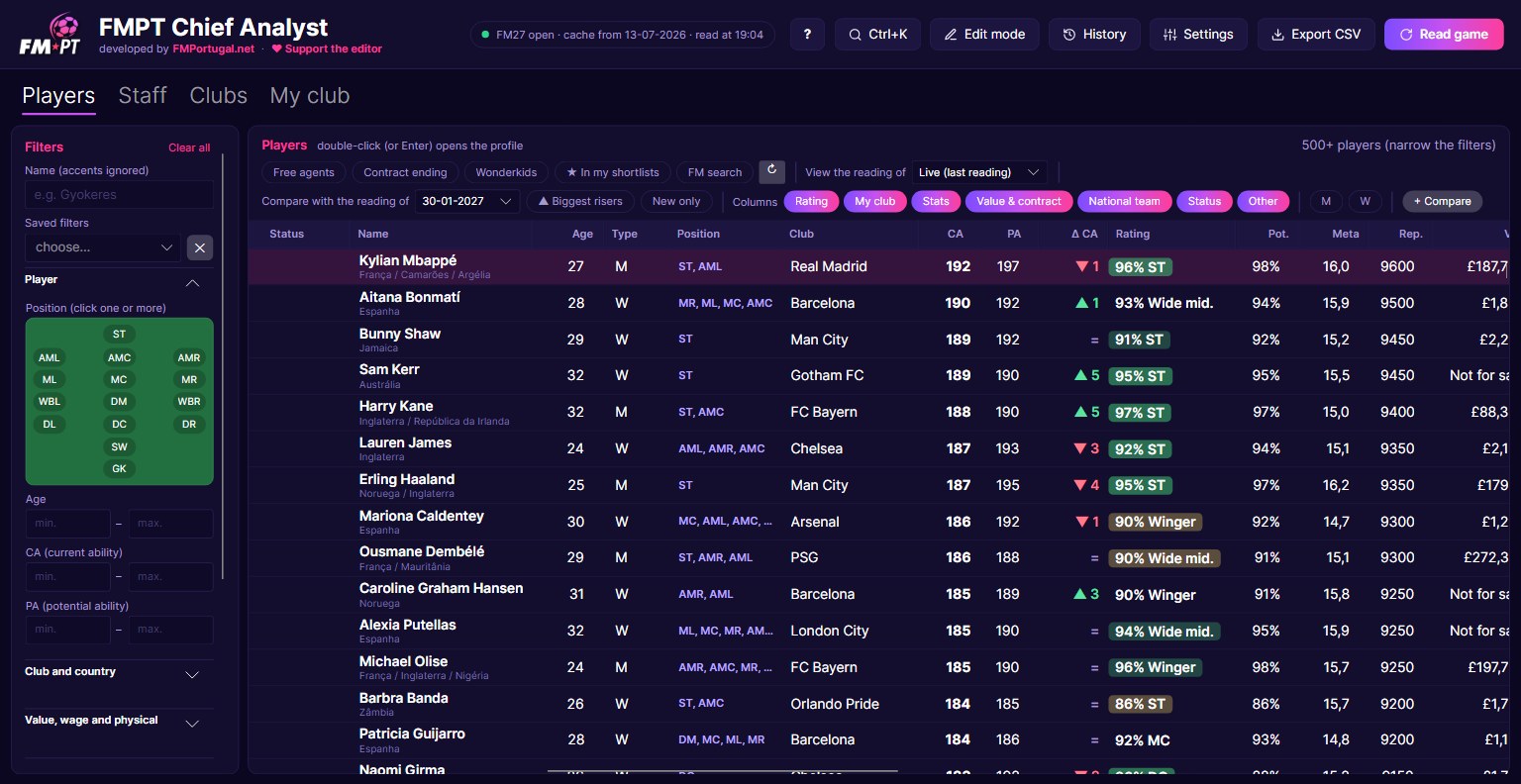The width and height of the screenshot is (1521, 784).
Task: Collapse the Player filter section
Action: tap(193, 283)
